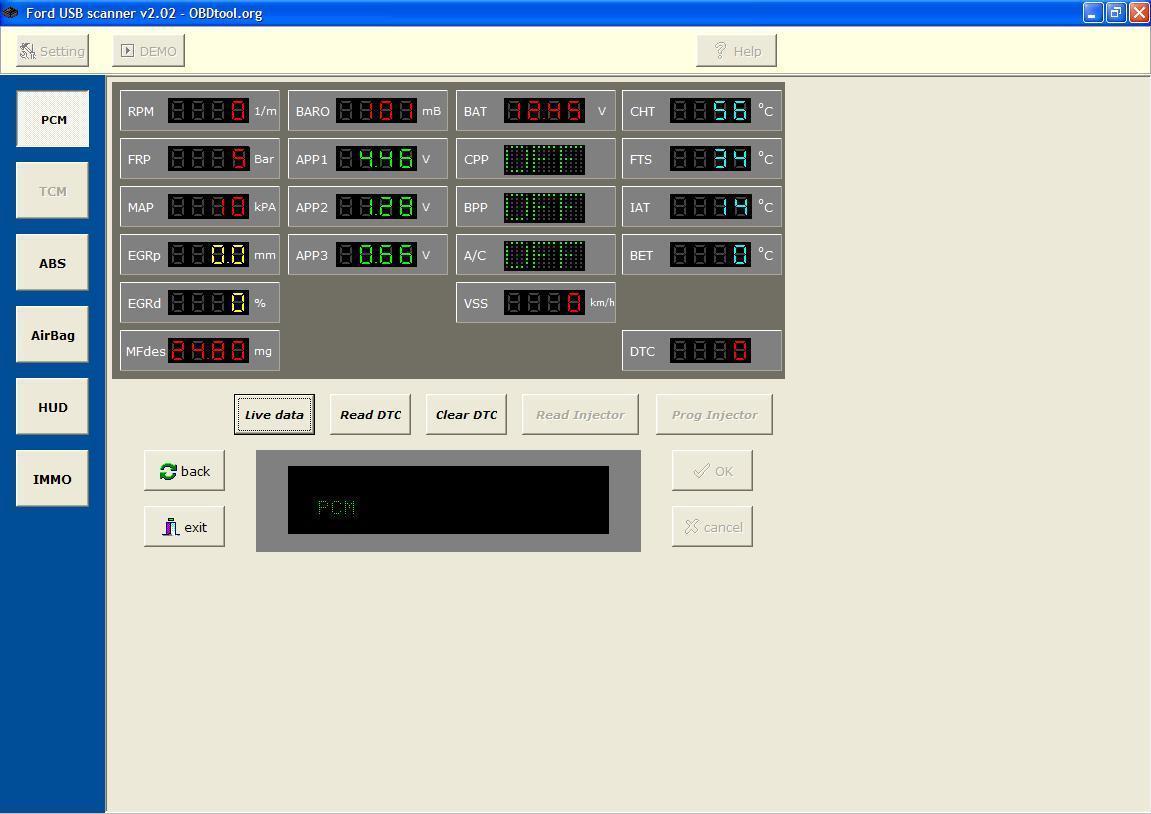Click the MFdes mg readout
The height and width of the screenshot is (814, 1151).
coord(208,351)
